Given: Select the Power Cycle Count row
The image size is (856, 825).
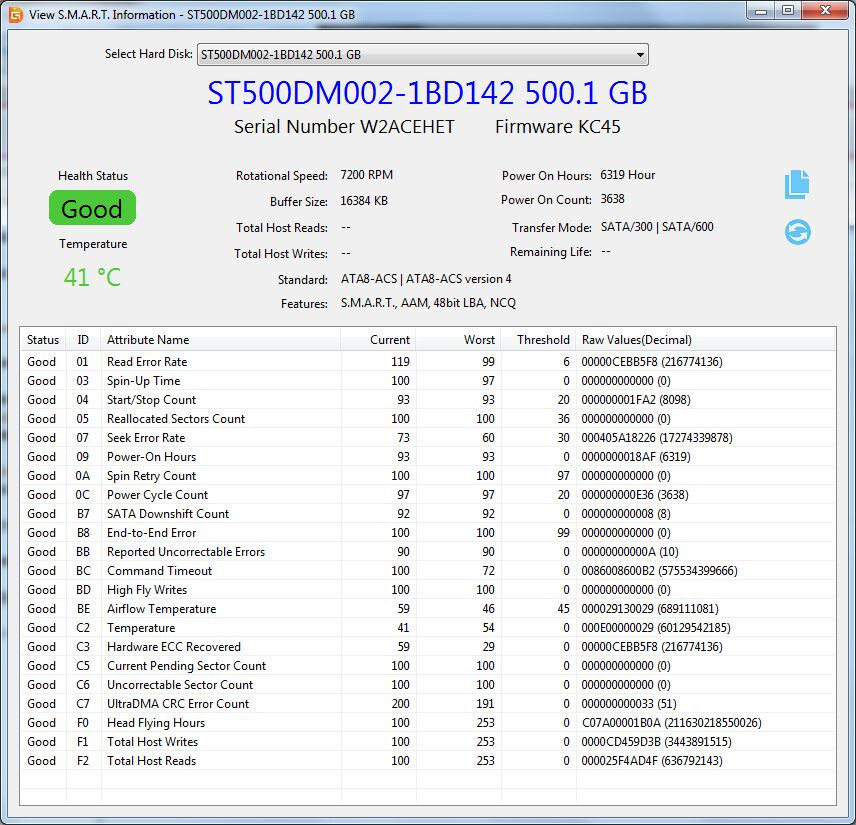Looking at the screenshot, I should coord(428,495).
